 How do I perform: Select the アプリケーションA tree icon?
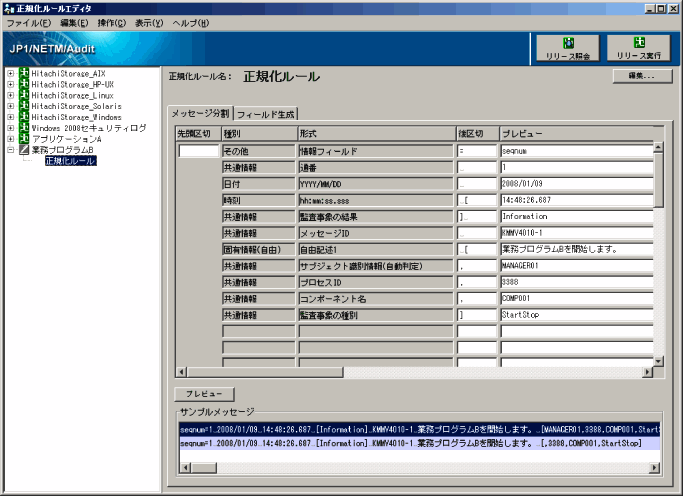pos(24,139)
